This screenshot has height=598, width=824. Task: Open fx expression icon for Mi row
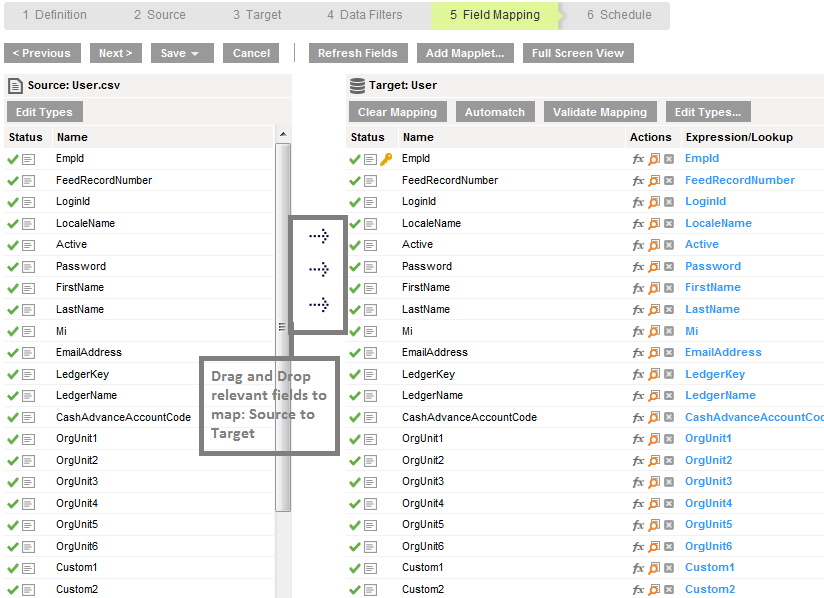click(638, 331)
